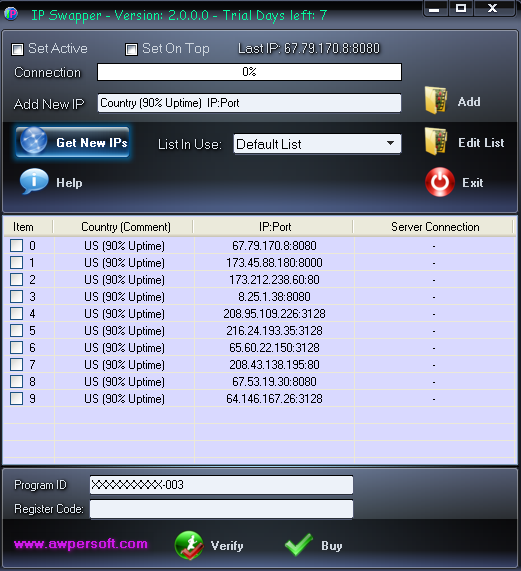Screen dimensions: 521x571
Task: Click the Add button label
Action: (x=469, y=102)
